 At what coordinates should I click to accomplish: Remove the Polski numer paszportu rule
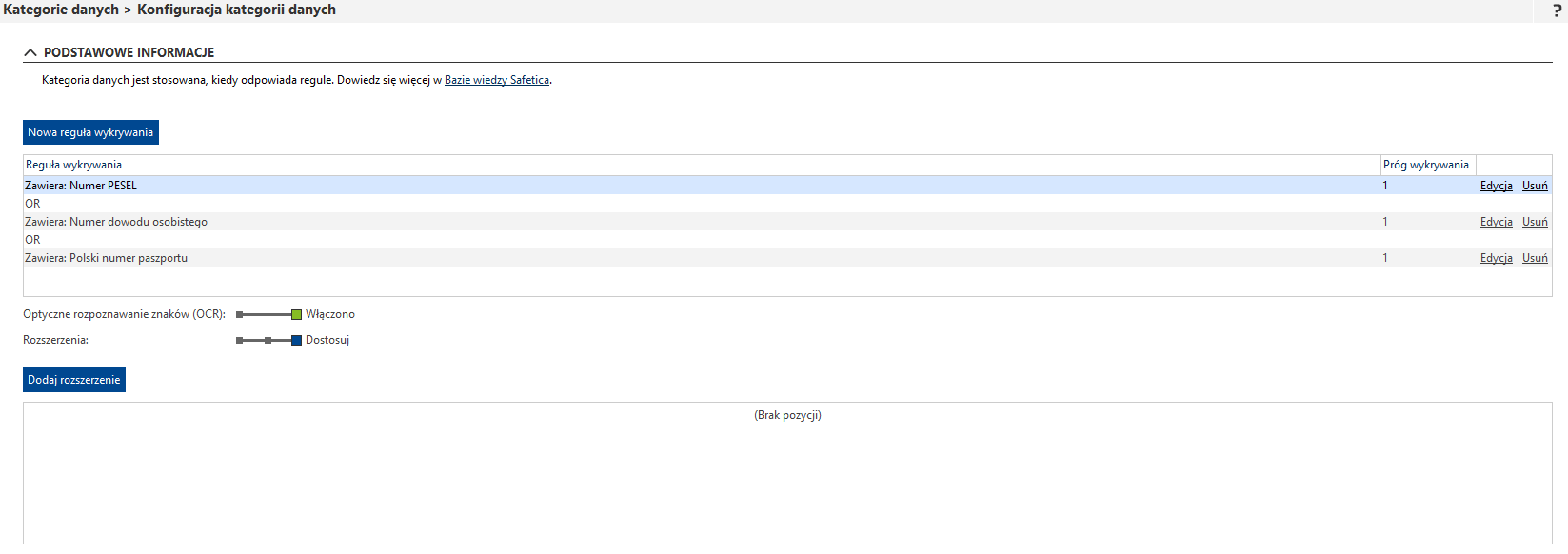click(1535, 258)
